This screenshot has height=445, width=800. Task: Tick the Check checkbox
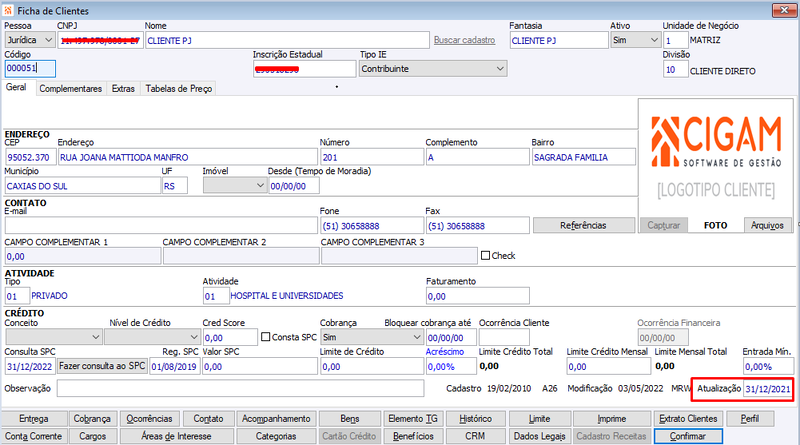tap(485, 255)
